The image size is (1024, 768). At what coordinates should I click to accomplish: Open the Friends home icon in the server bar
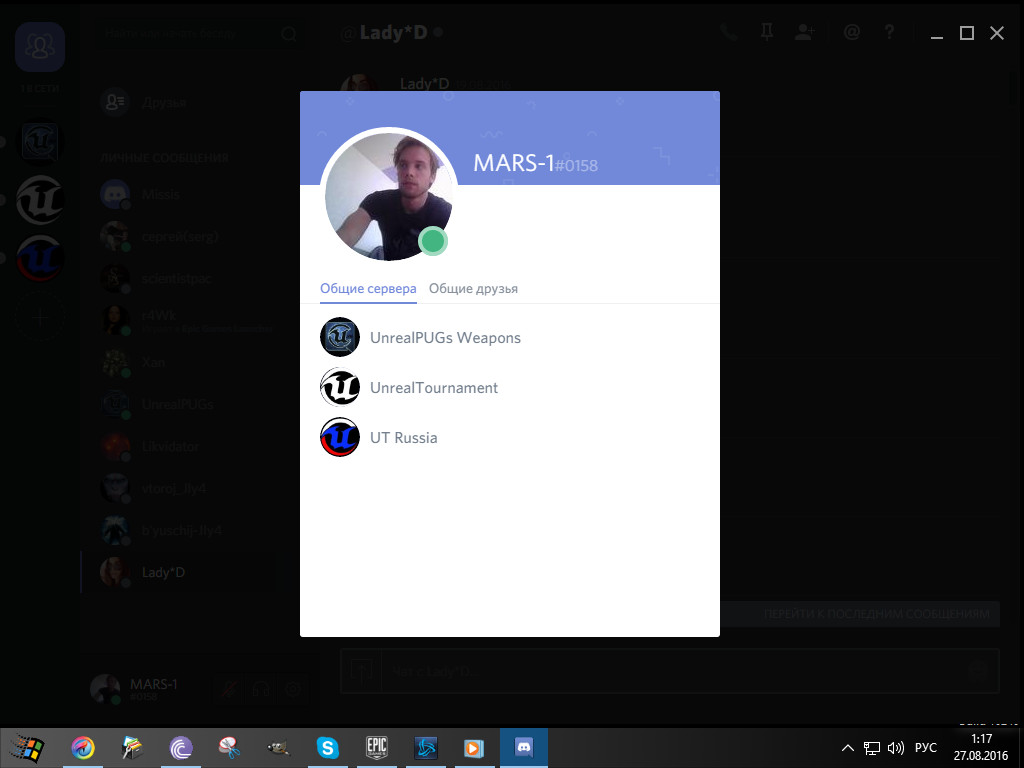coord(40,47)
